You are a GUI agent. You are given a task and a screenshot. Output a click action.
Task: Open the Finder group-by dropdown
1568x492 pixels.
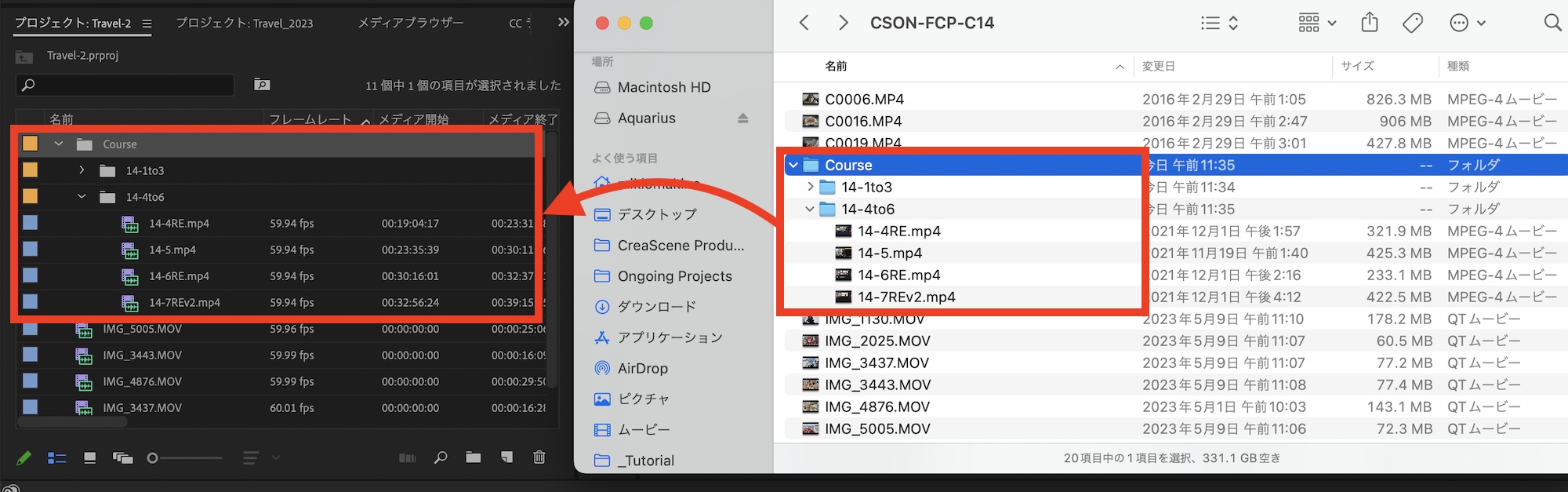point(1317,23)
